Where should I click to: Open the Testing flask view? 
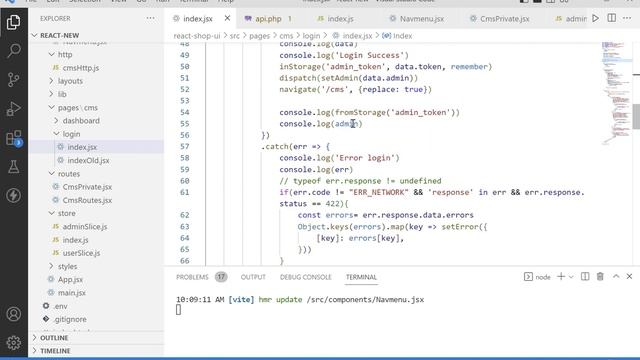tap(13, 167)
